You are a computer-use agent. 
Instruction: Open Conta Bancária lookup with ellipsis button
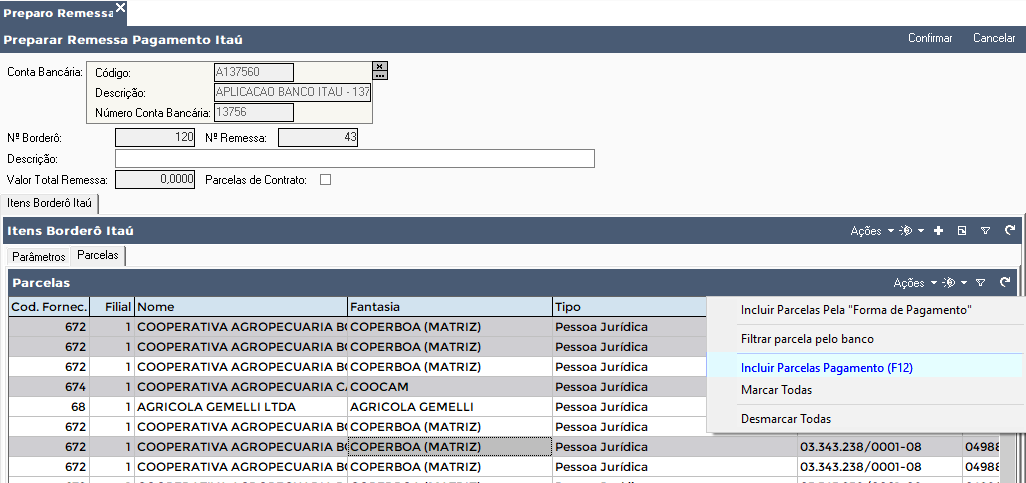click(380, 75)
